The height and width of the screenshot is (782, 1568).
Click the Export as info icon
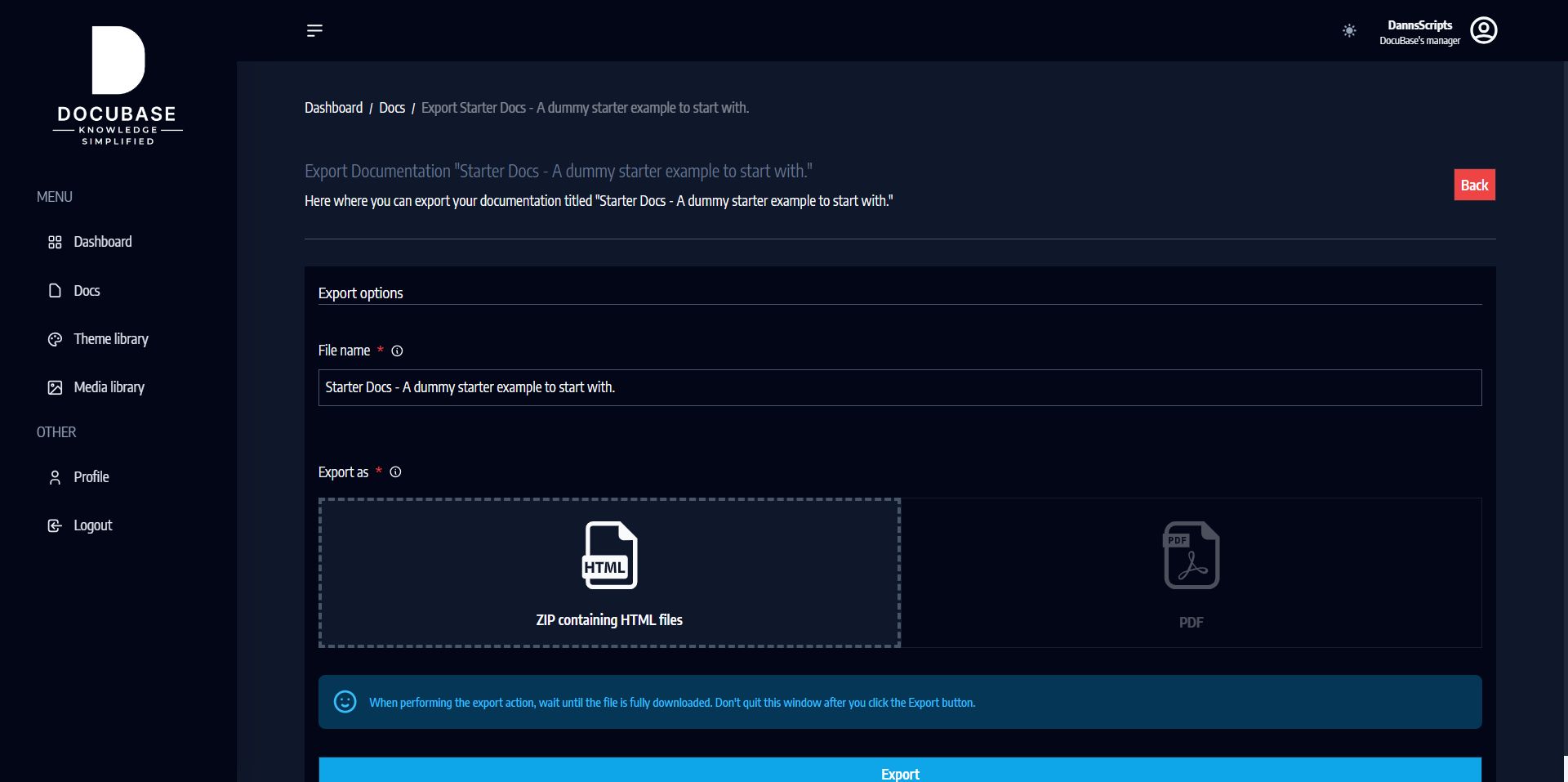coord(395,472)
